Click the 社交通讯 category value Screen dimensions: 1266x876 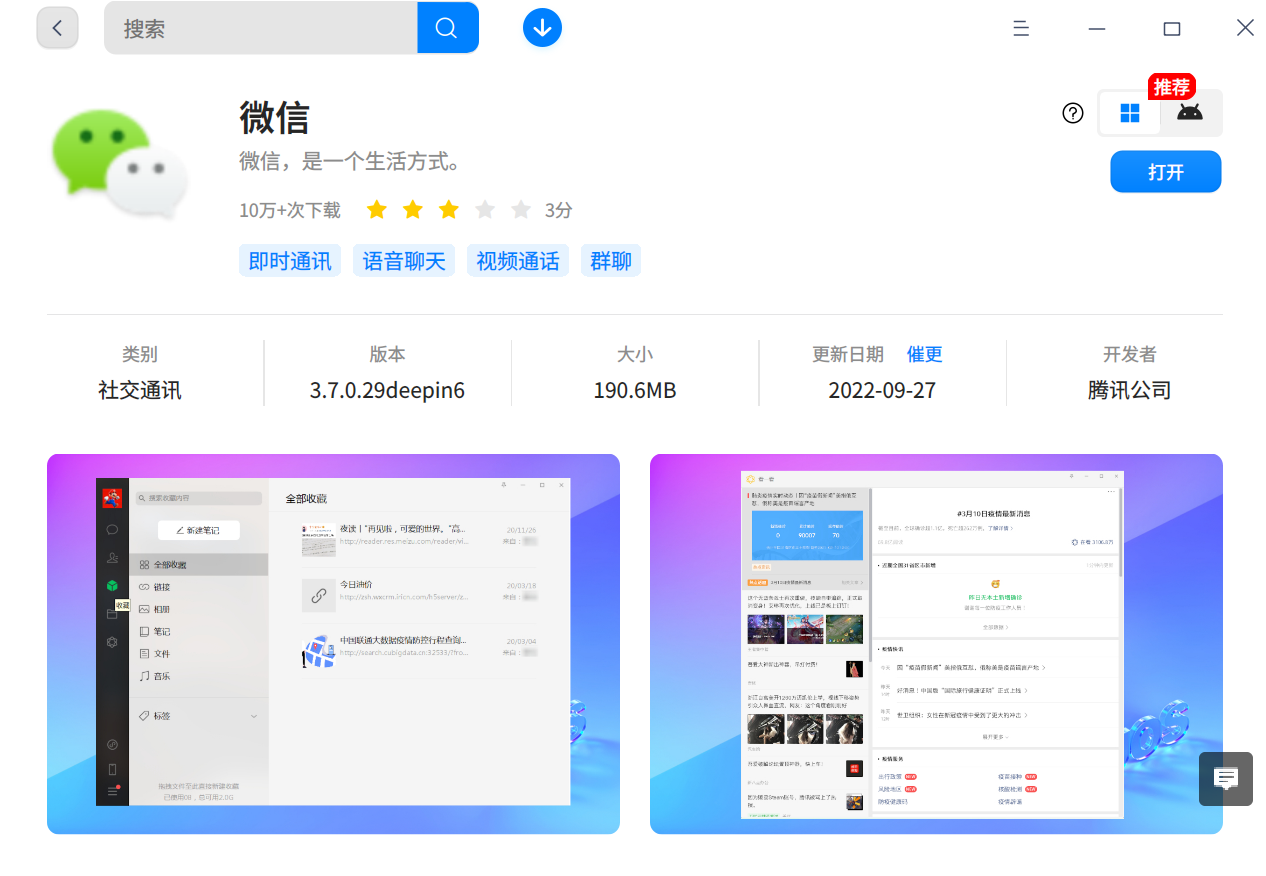click(x=140, y=390)
